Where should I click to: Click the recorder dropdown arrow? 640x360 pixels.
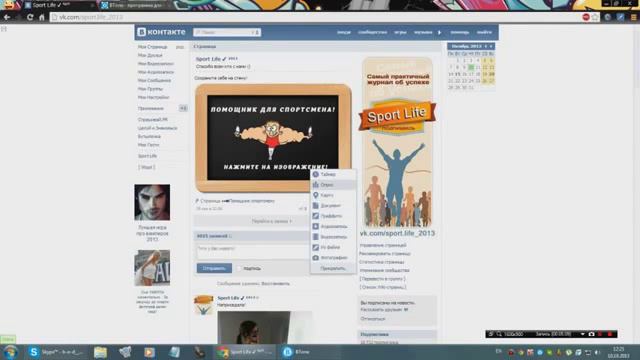[582, 334]
